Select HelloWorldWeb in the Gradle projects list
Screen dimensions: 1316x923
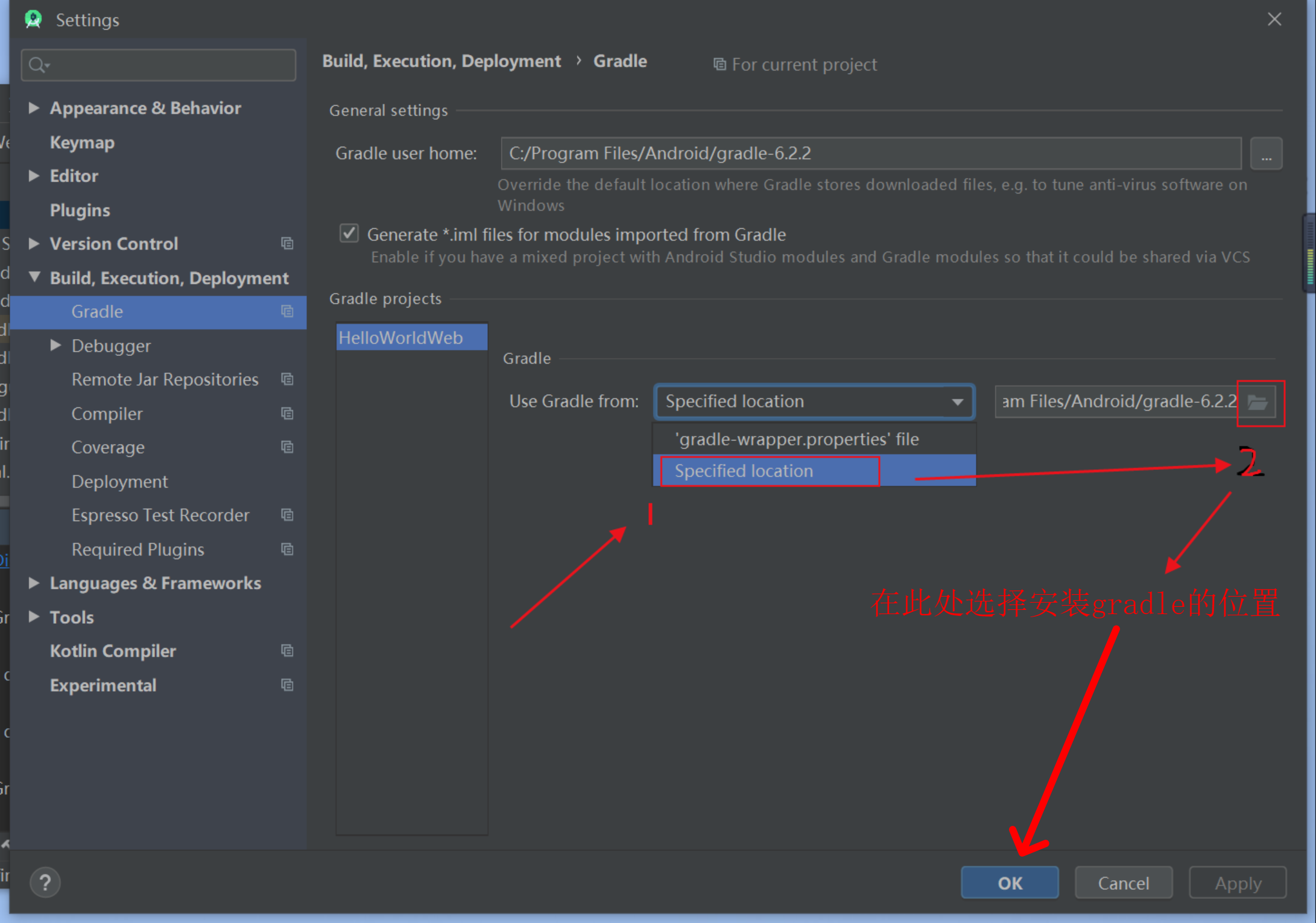point(400,337)
